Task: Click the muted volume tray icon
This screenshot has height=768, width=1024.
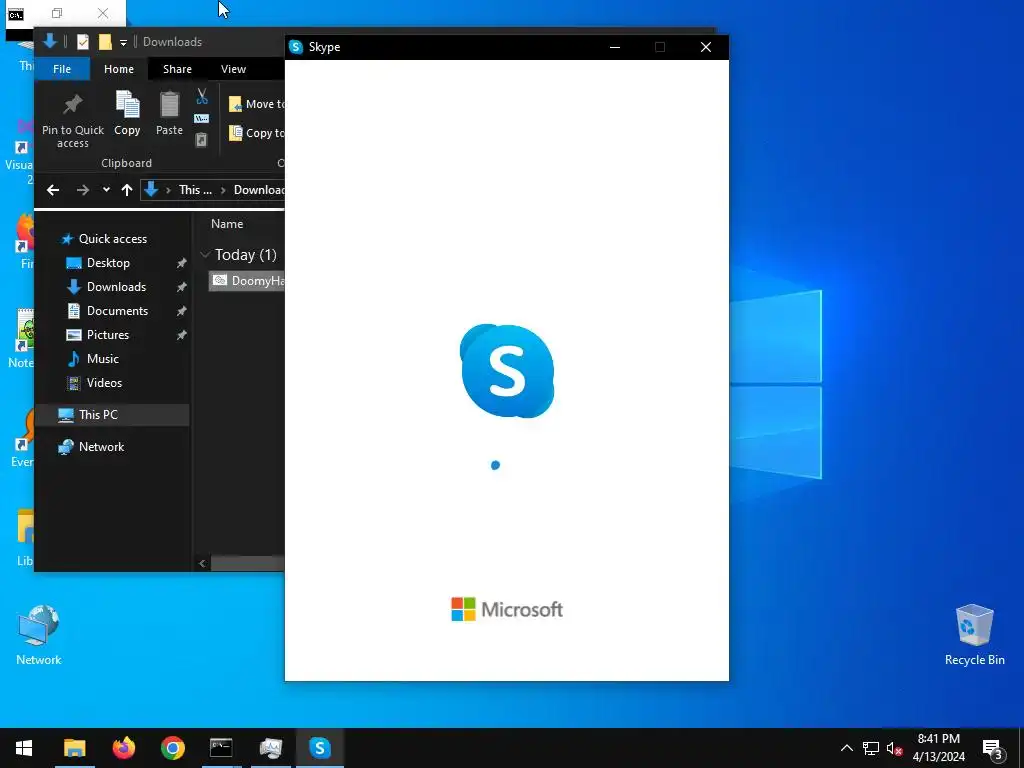Action: (894, 748)
